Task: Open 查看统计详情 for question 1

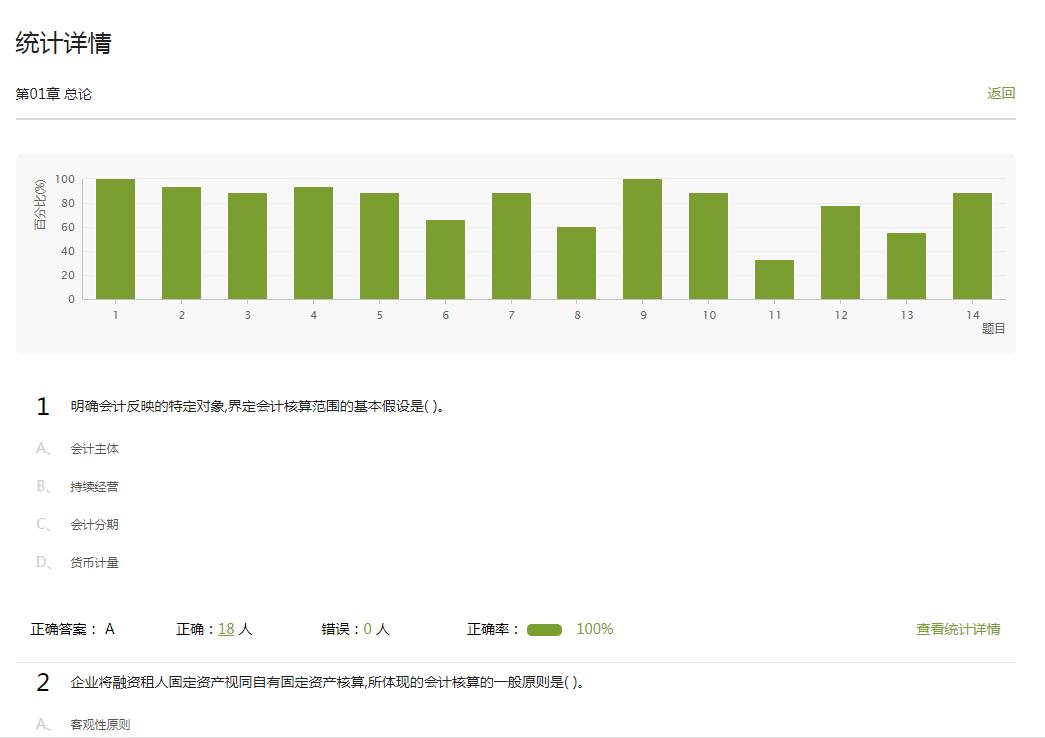Action: point(958,629)
